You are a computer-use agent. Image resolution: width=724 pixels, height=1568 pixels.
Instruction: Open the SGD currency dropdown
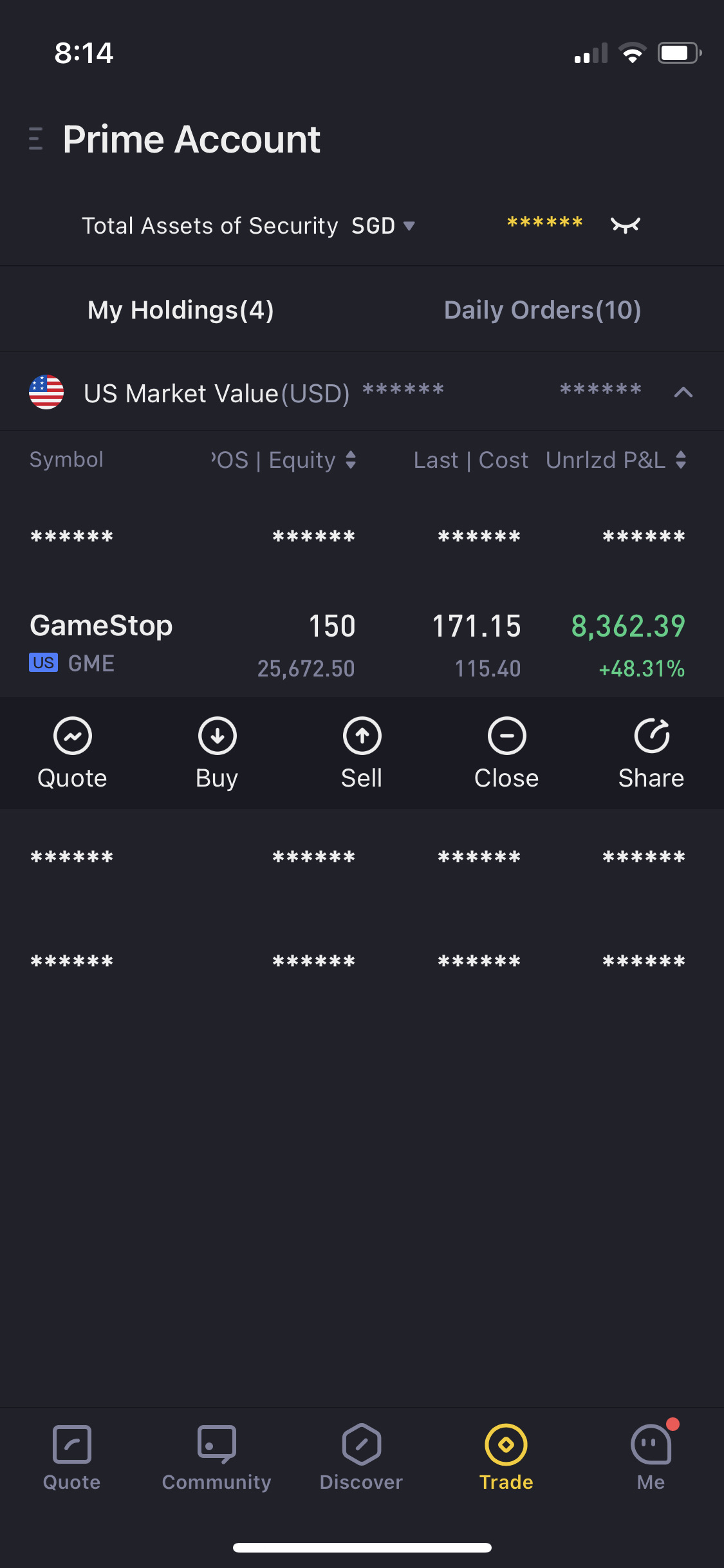(x=384, y=226)
